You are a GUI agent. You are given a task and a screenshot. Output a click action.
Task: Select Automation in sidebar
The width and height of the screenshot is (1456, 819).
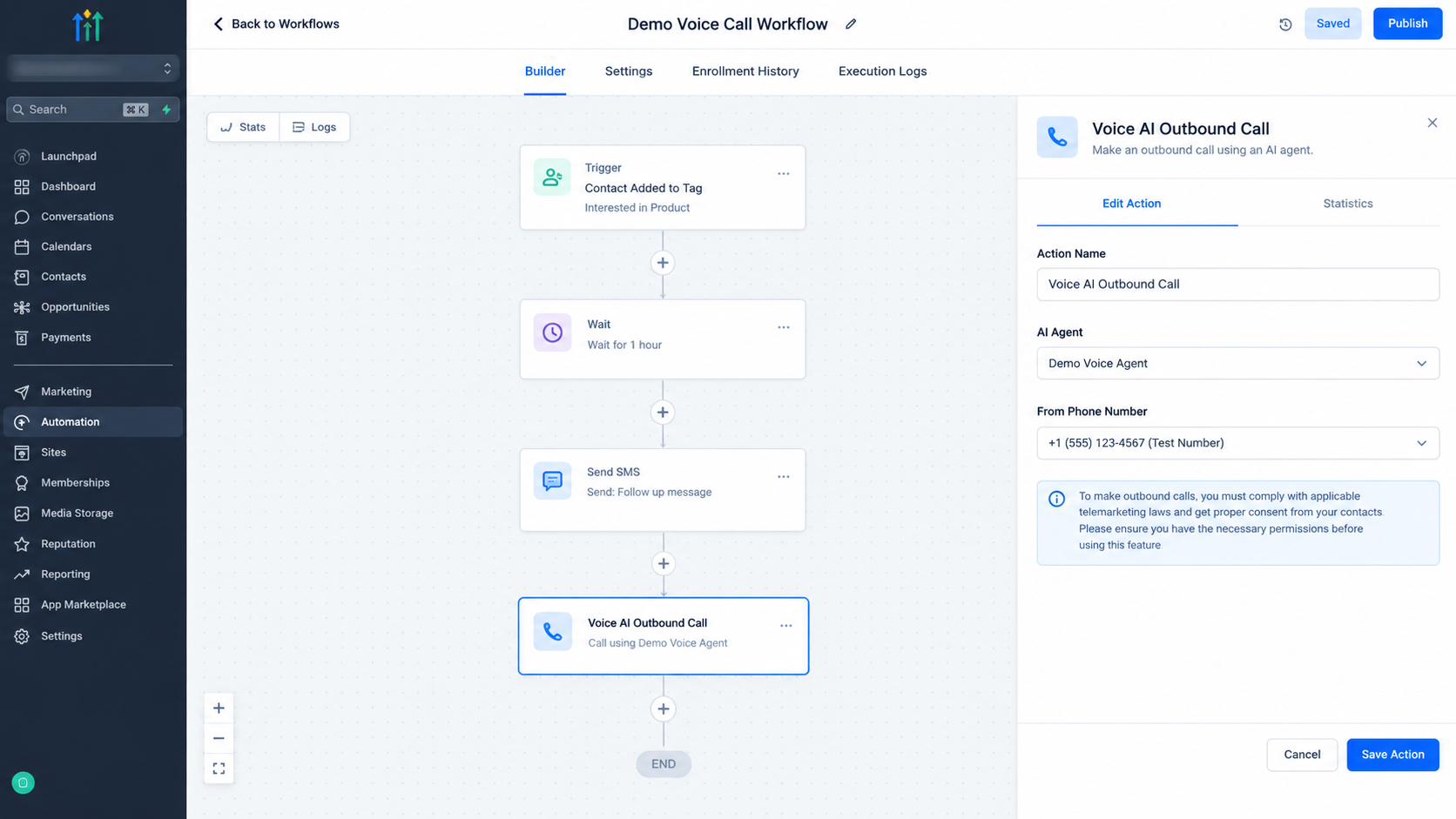93,422
